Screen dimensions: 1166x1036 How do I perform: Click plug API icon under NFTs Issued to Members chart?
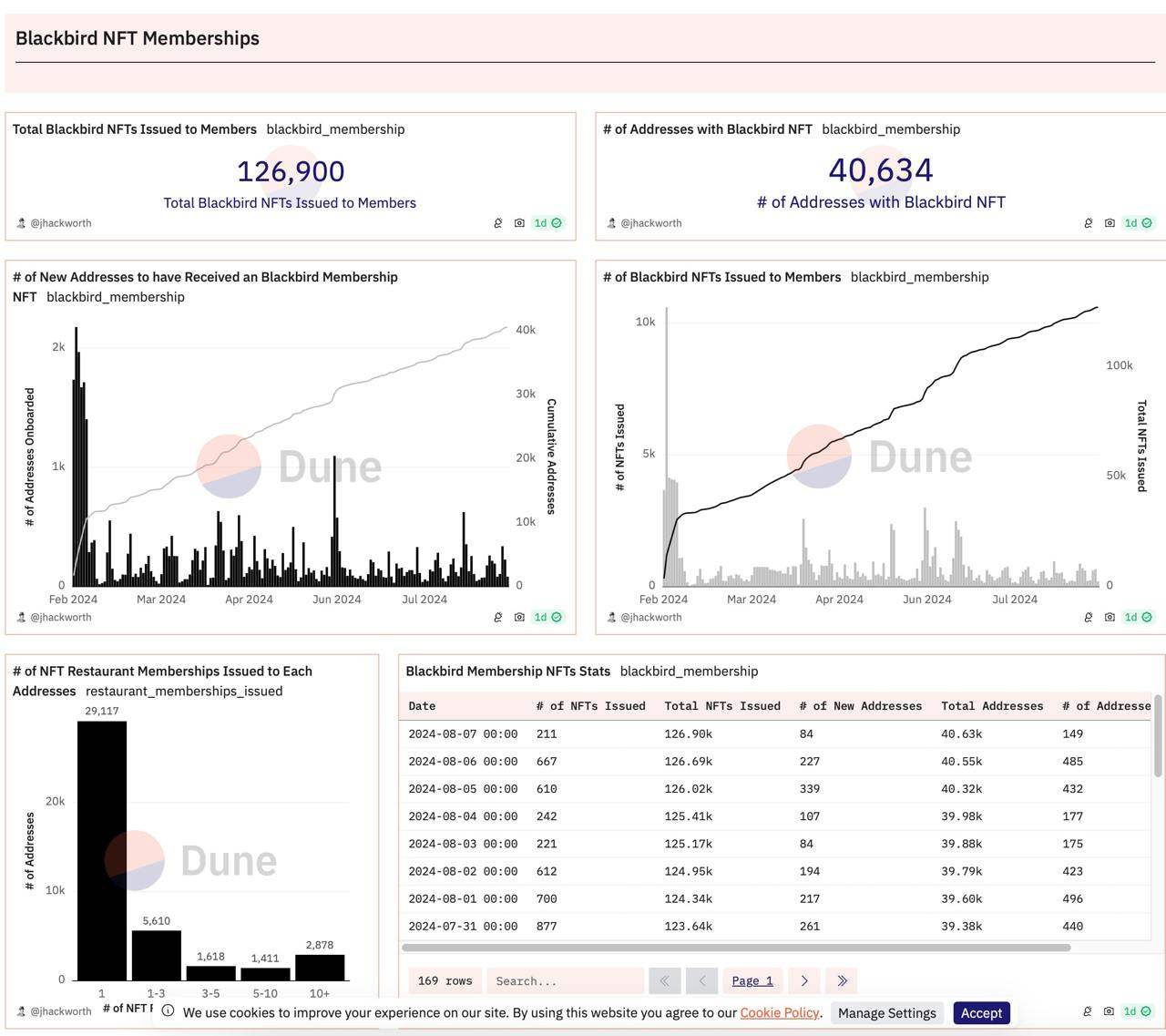pos(1089,617)
